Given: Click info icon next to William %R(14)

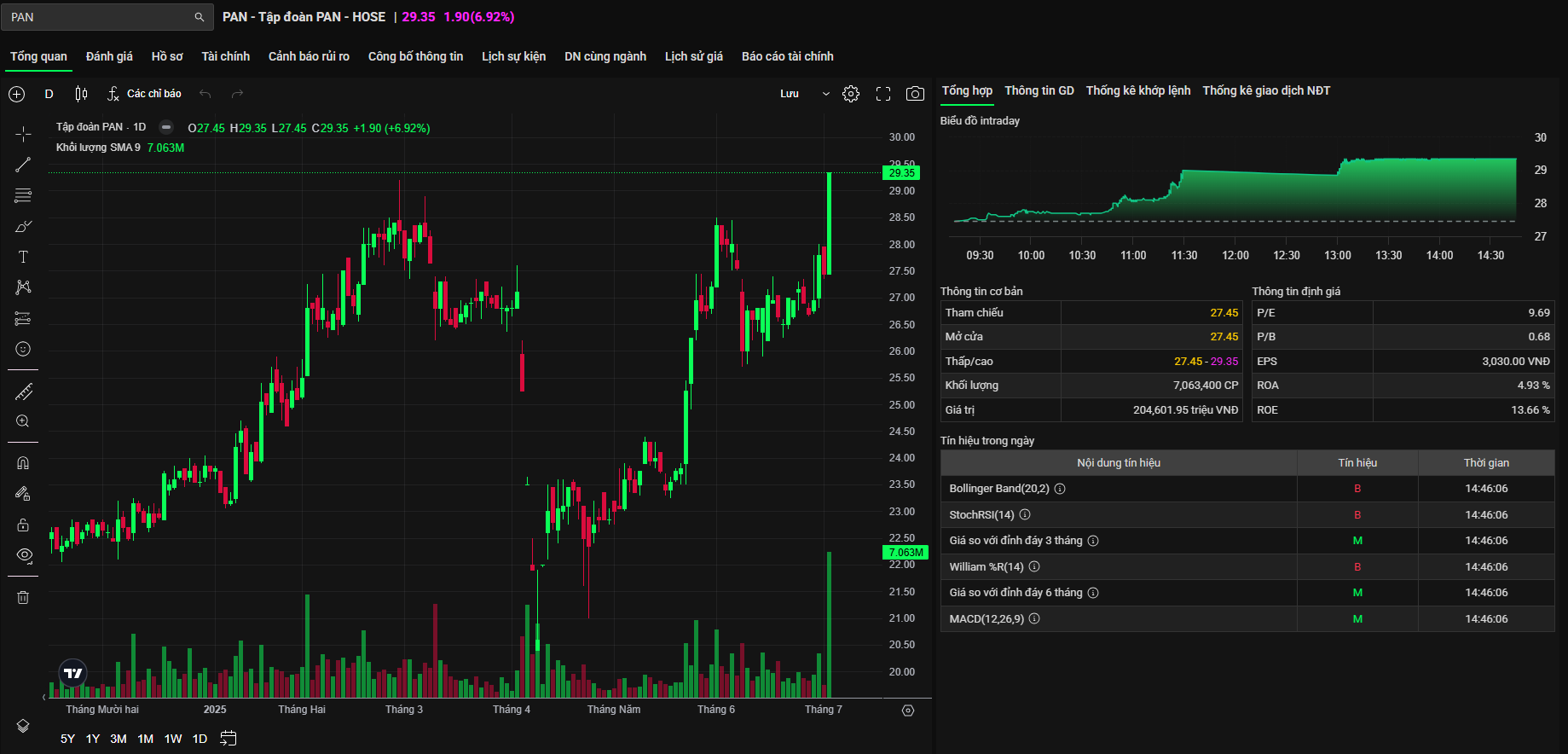Looking at the screenshot, I should click(1034, 567).
